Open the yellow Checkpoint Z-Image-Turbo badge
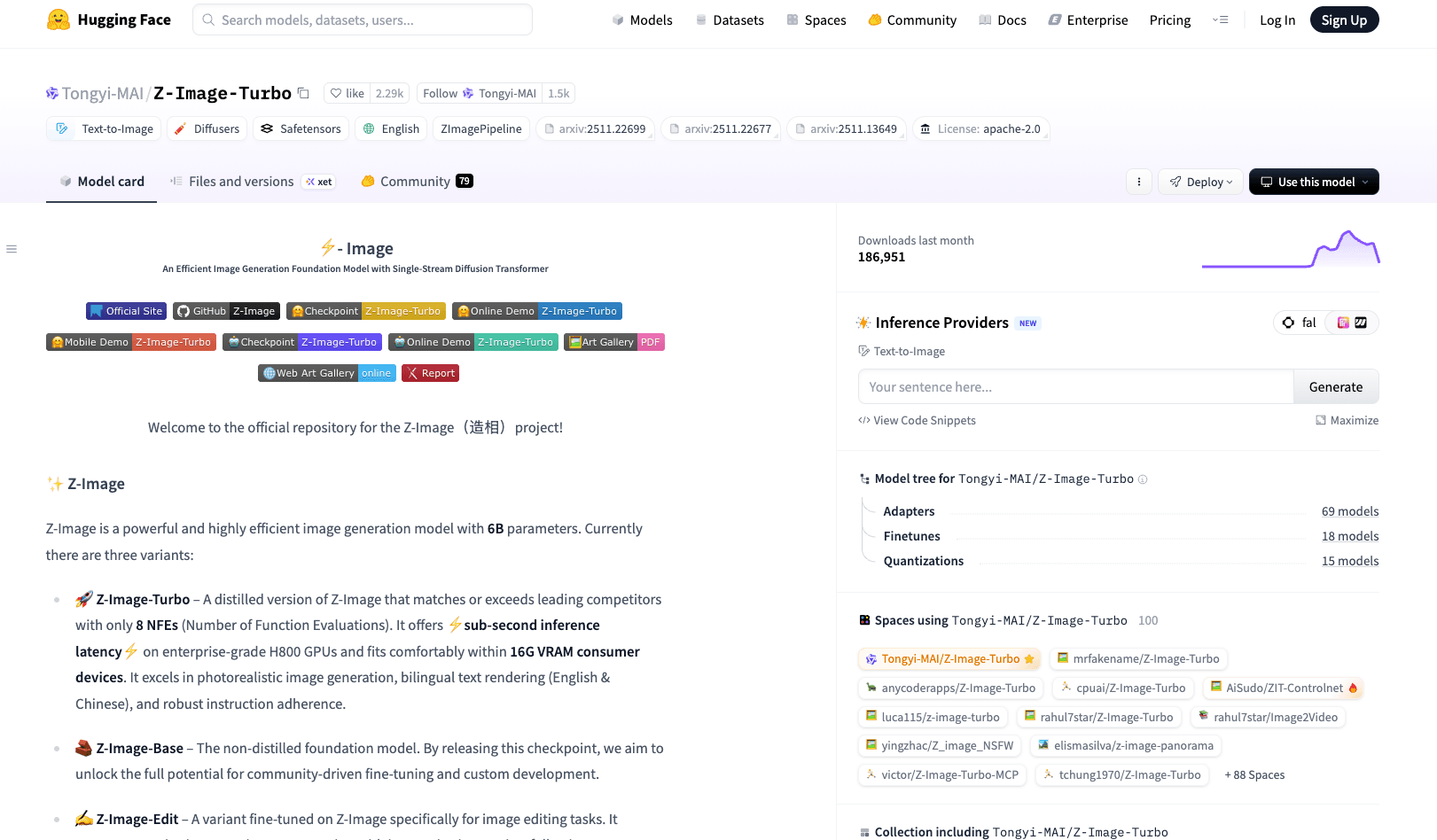Image resolution: width=1437 pixels, height=840 pixels. (x=366, y=311)
